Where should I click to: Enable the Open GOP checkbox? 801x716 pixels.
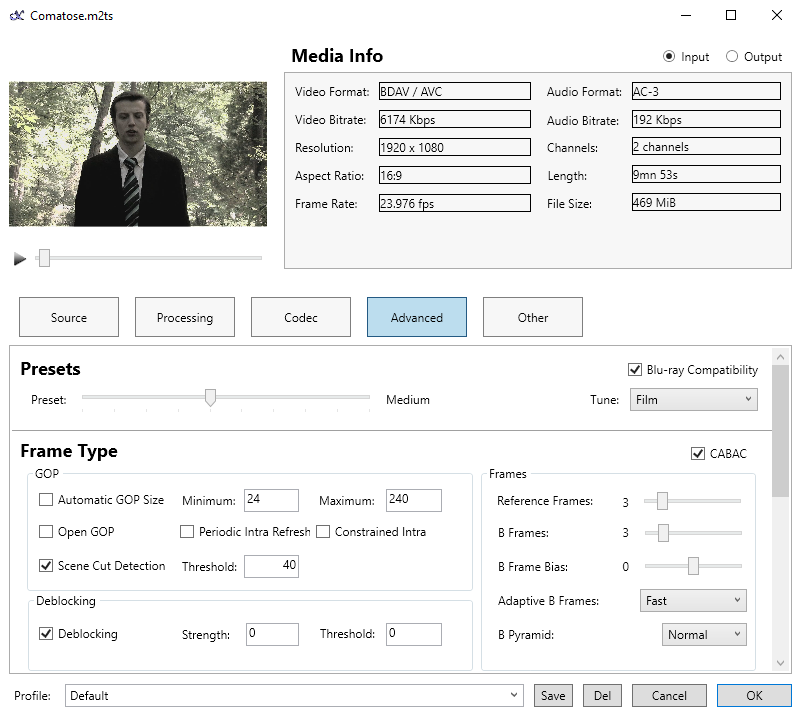point(46,532)
